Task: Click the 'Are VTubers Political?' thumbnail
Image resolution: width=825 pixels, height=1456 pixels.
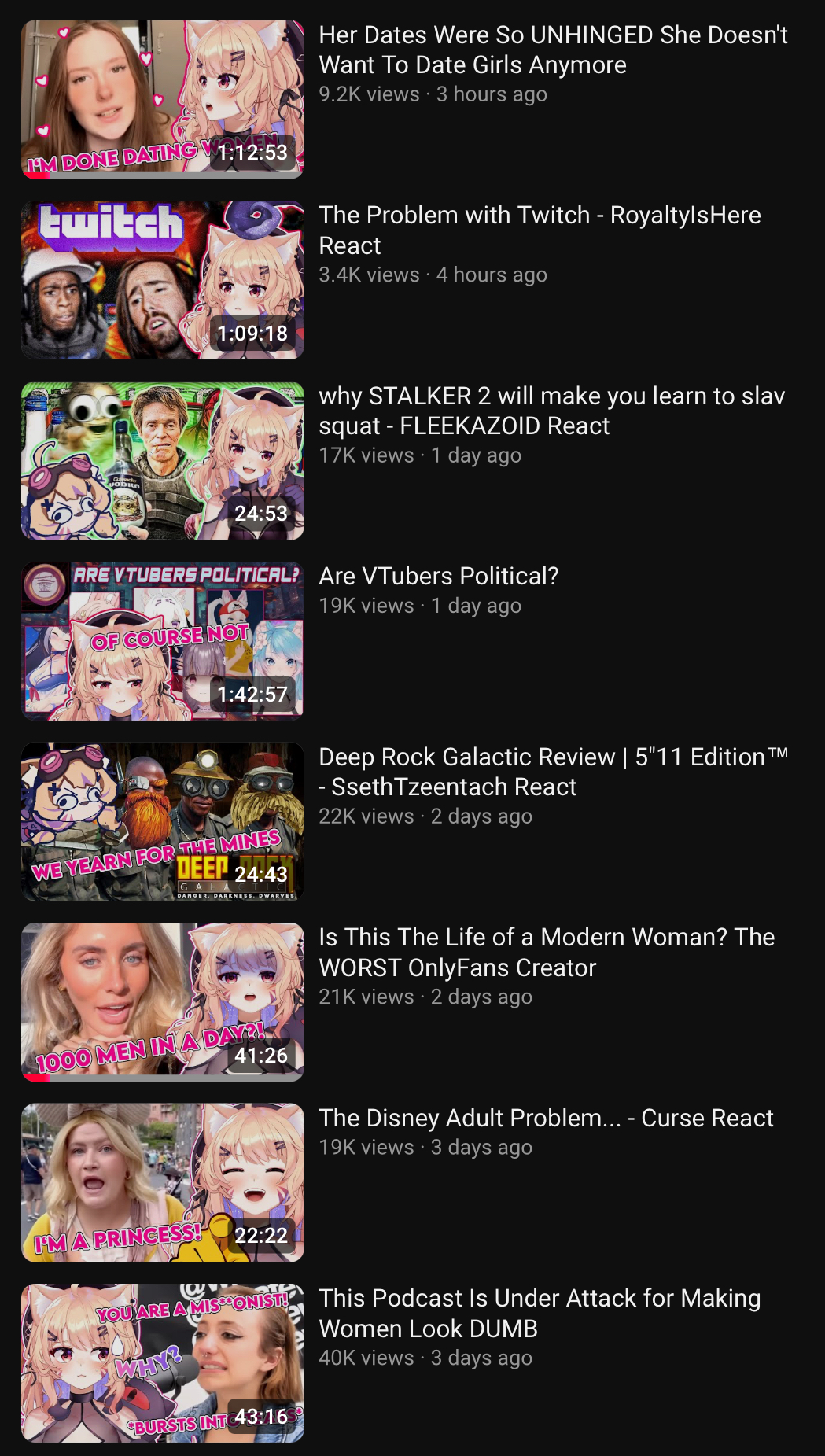Action: point(163,641)
